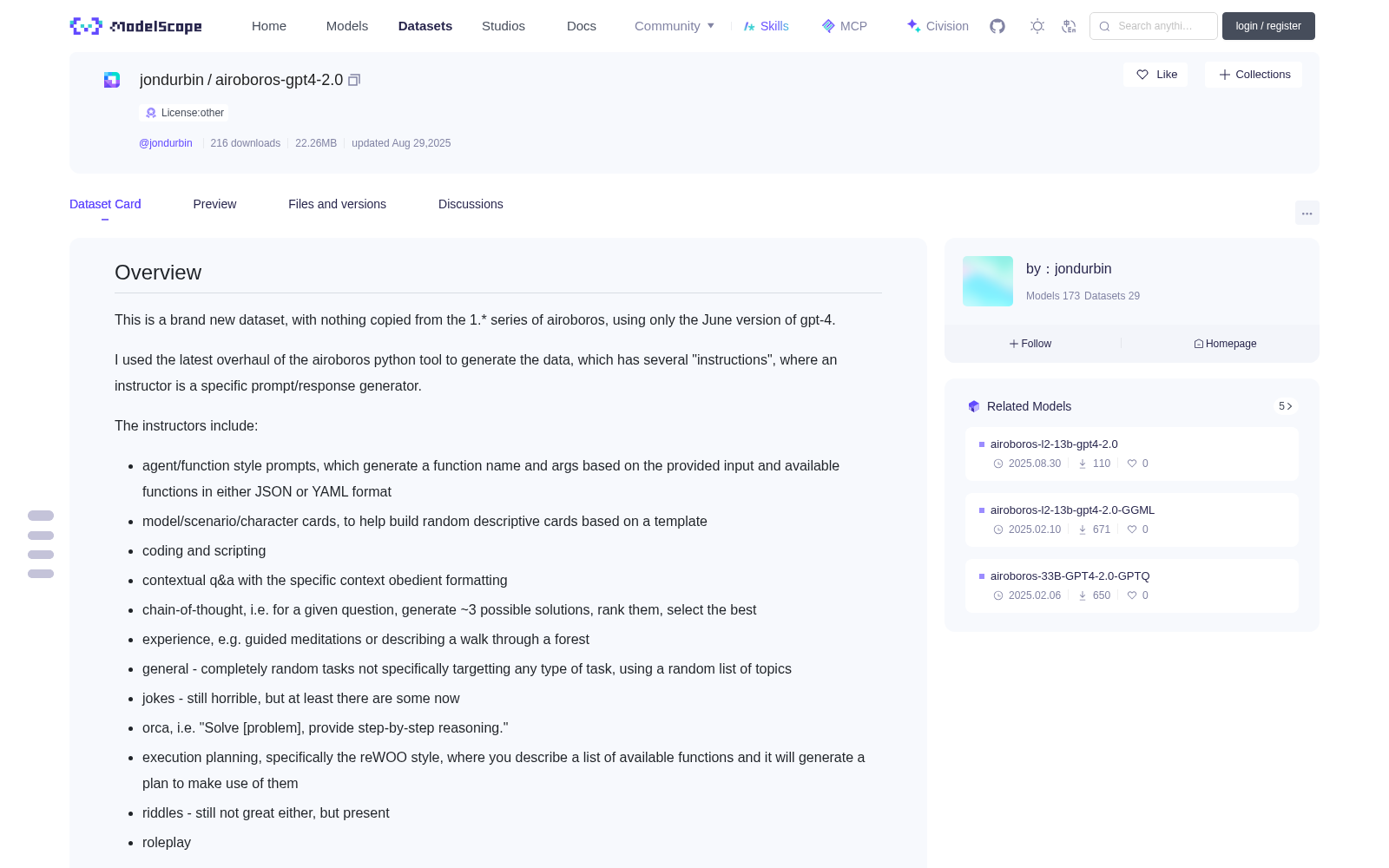The width and height of the screenshot is (1389, 868).
Task: Expand Related Models count 5 arrow
Action: pyautogui.click(x=1286, y=406)
